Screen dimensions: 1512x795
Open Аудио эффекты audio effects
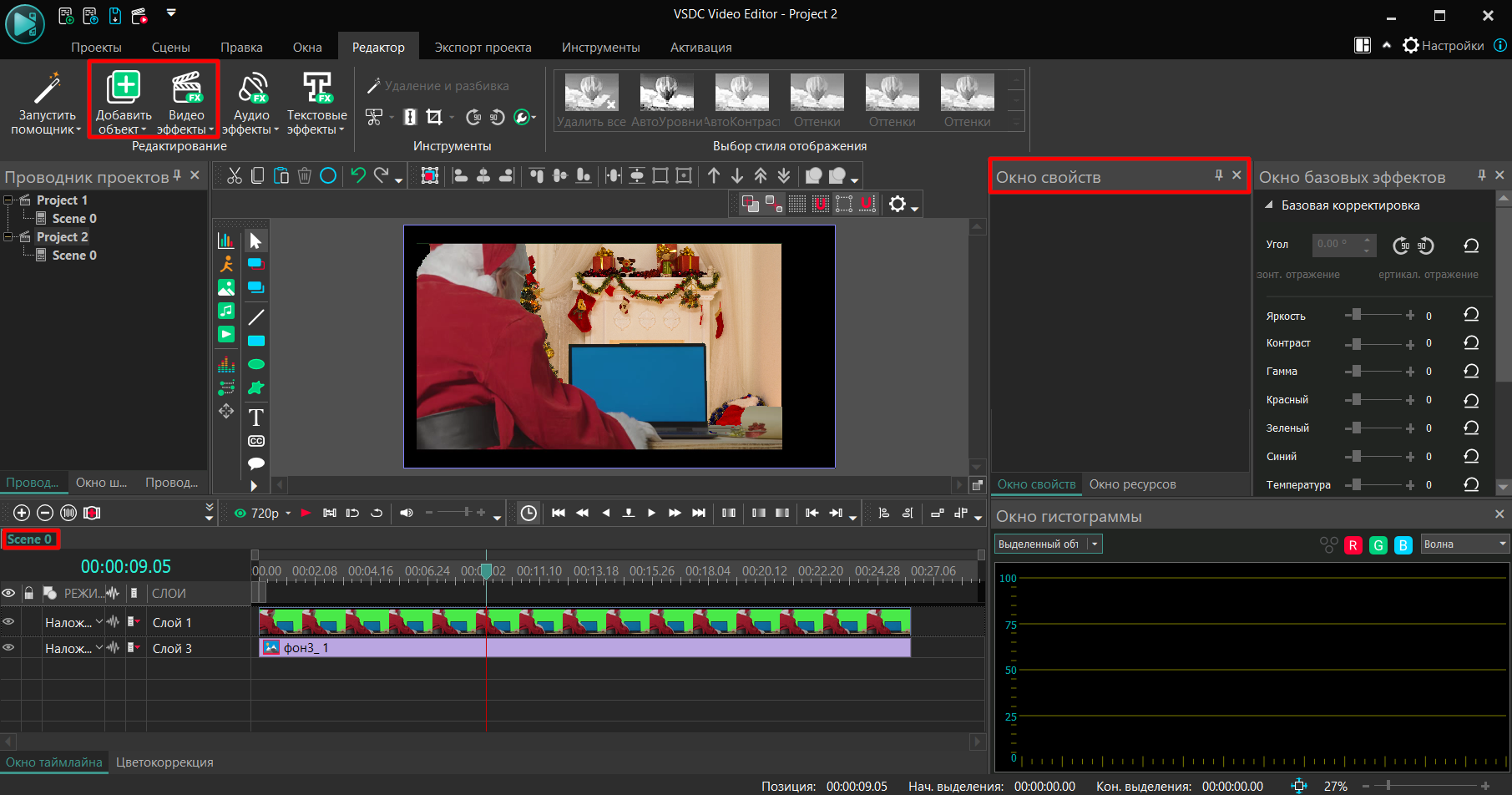[251, 103]
